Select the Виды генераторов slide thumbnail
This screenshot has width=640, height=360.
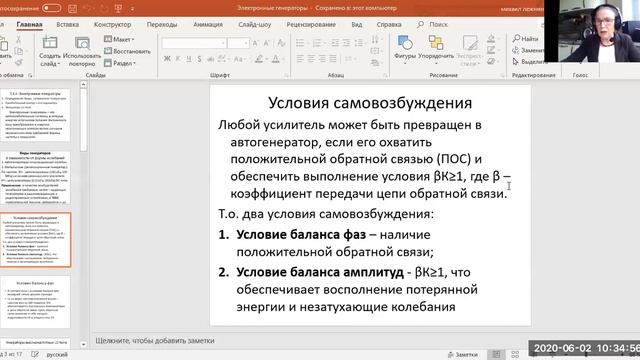tap(36, 178)
